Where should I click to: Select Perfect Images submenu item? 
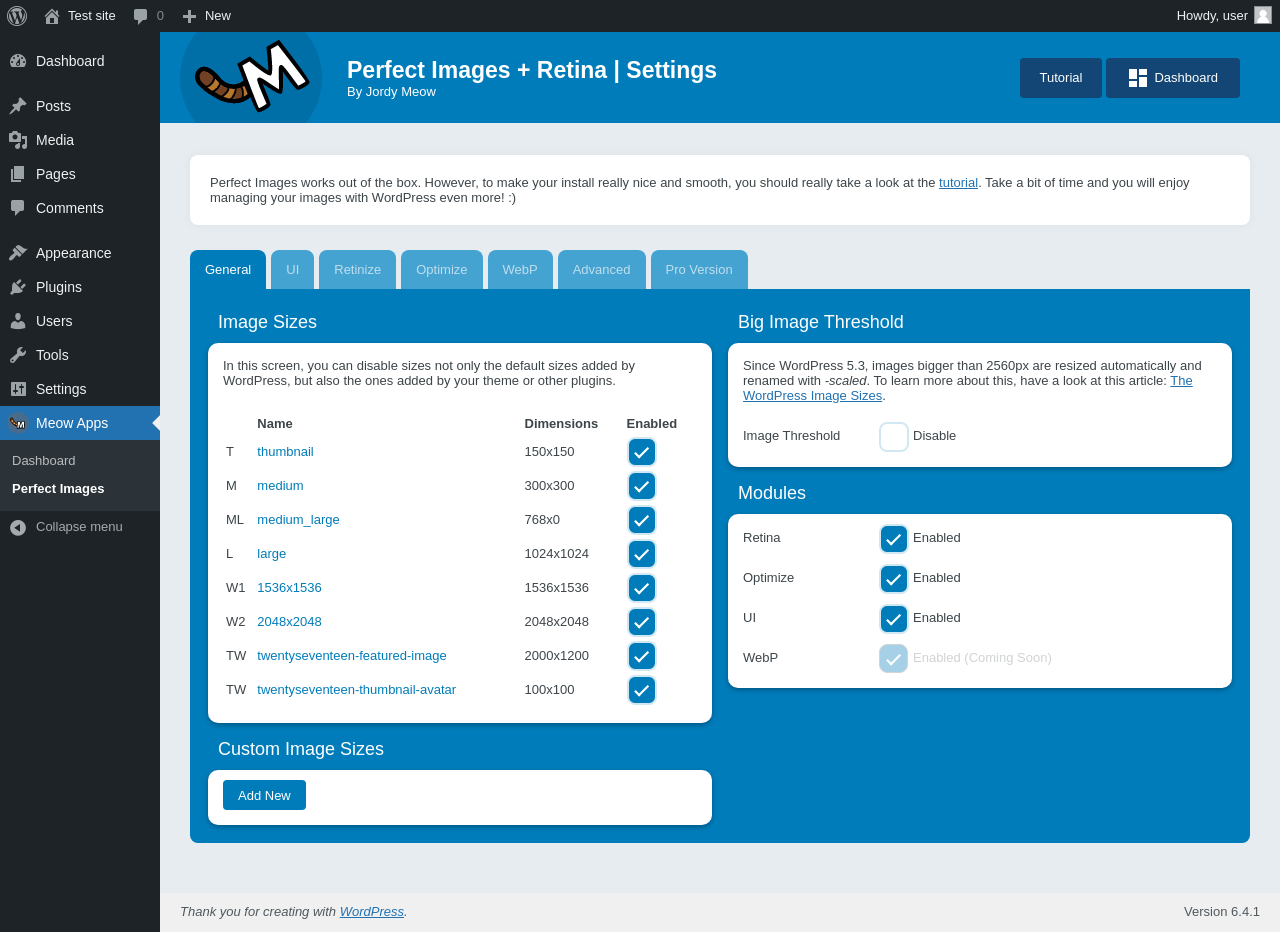click(80, 489)
